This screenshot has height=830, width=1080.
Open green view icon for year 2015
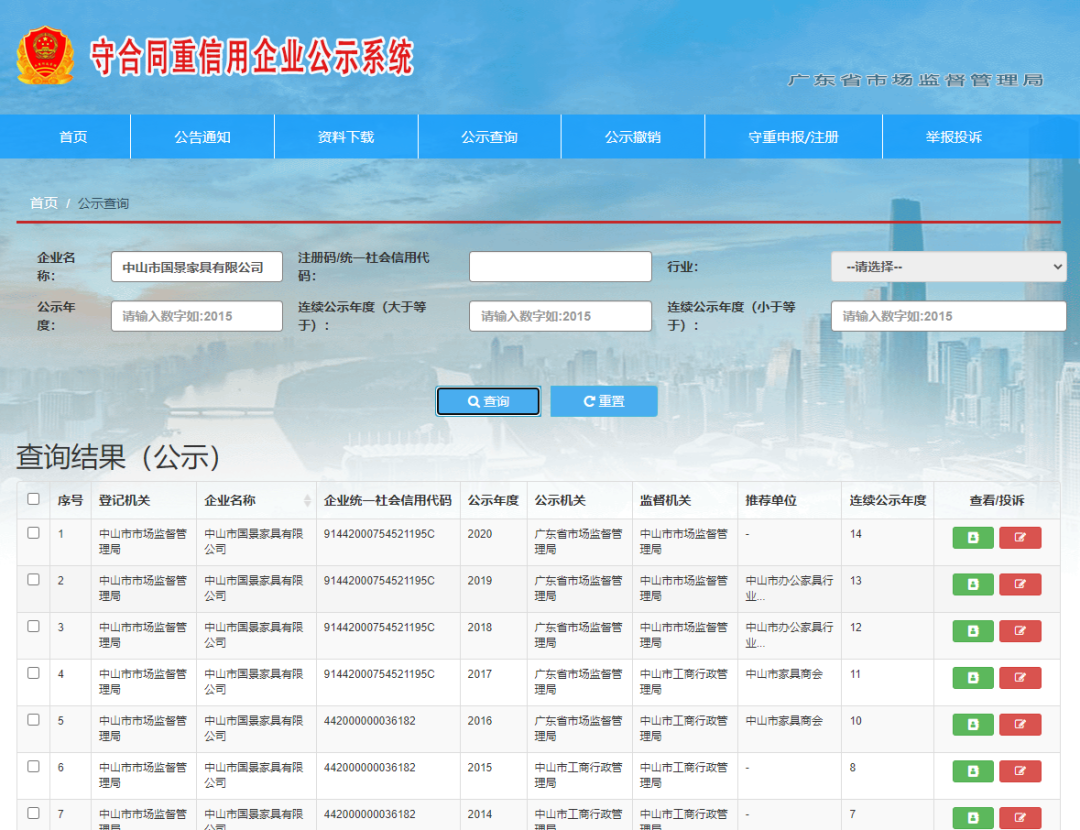pyautogui.click(x=973, y=771)
